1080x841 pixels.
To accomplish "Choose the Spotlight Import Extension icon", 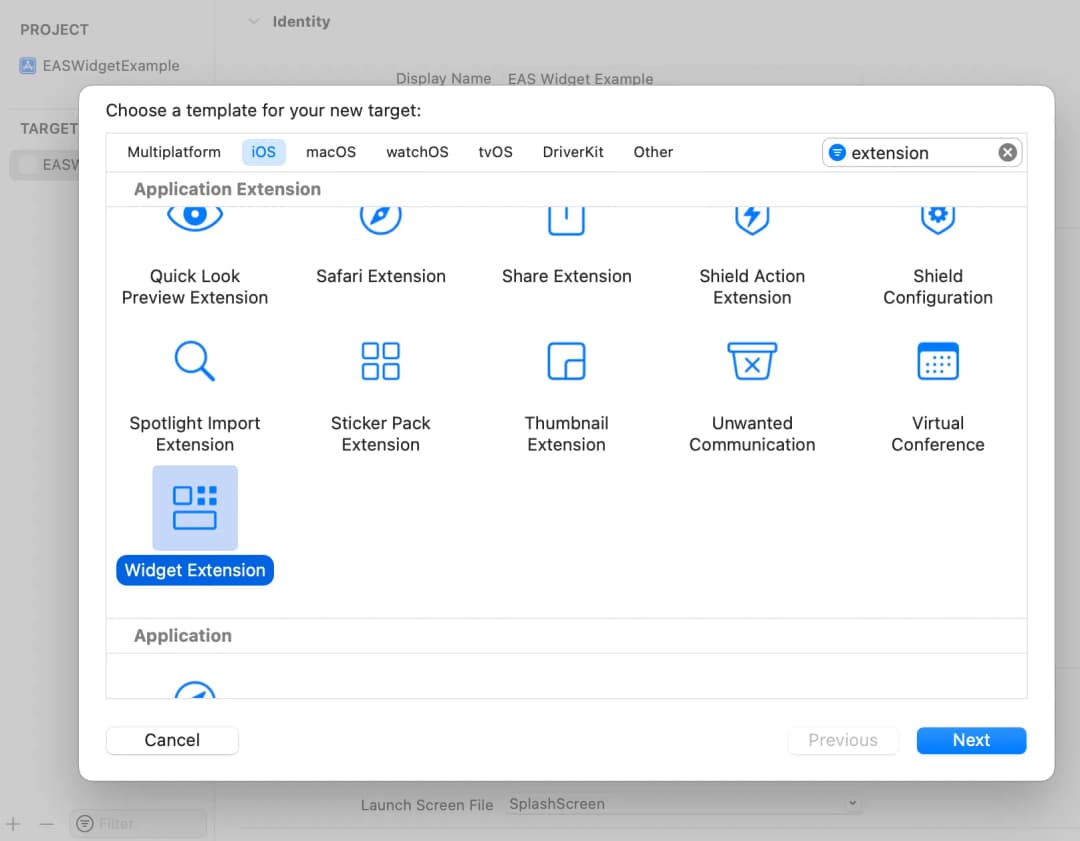I will tap(195, 361).
